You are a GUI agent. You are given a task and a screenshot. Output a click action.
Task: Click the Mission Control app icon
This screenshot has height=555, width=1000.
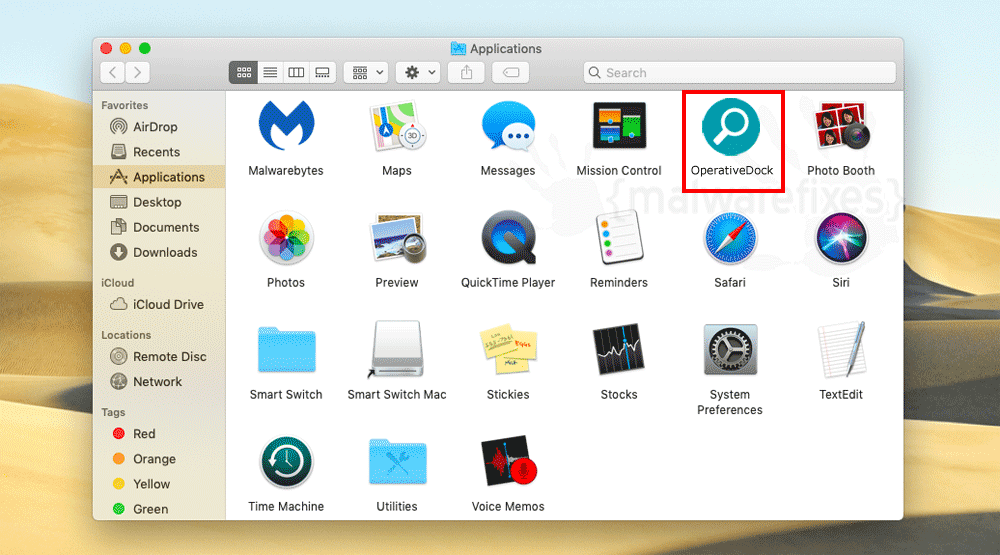pos(619,126)
